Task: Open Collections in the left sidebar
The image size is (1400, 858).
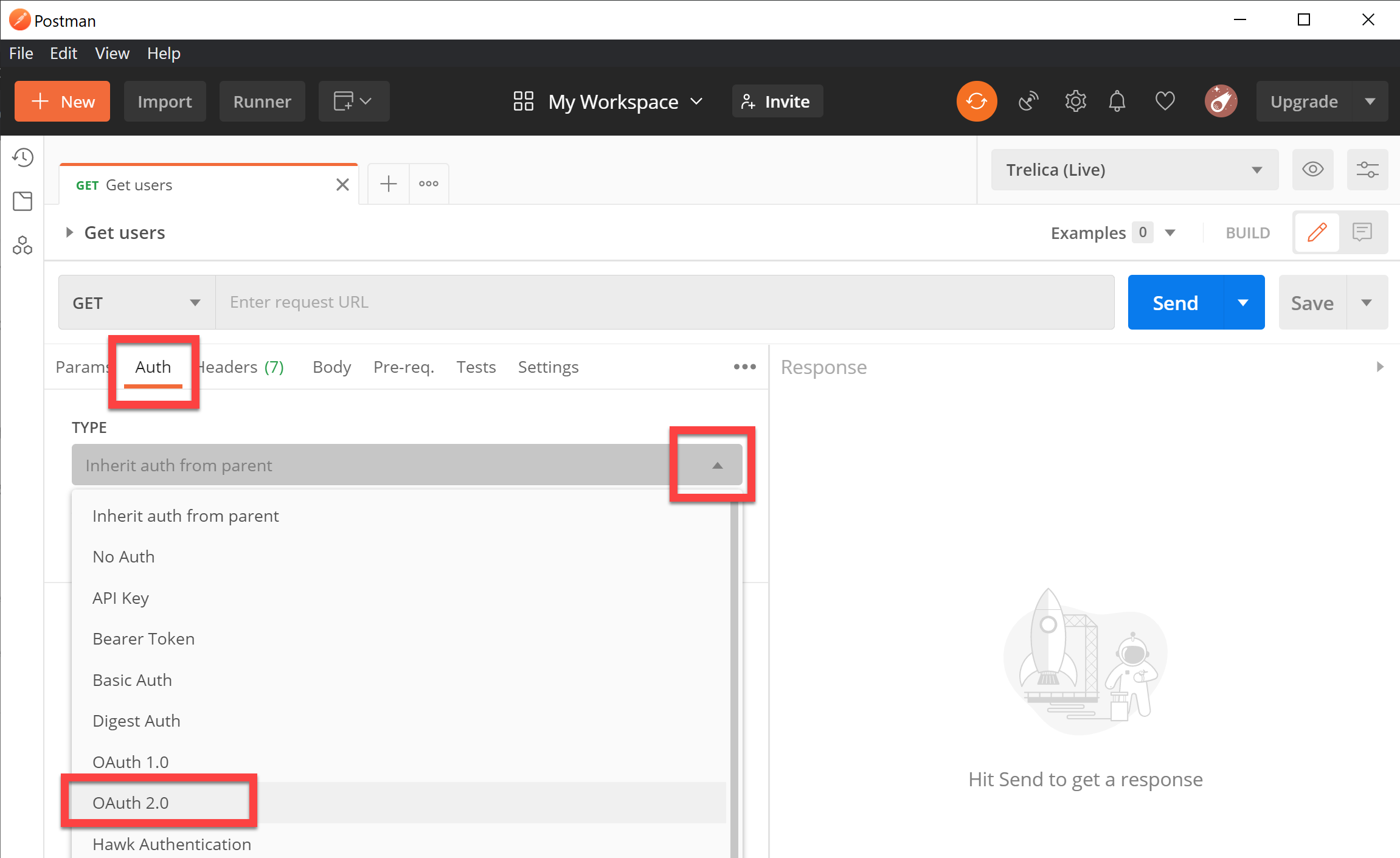Action: click(x=23, y=201)
